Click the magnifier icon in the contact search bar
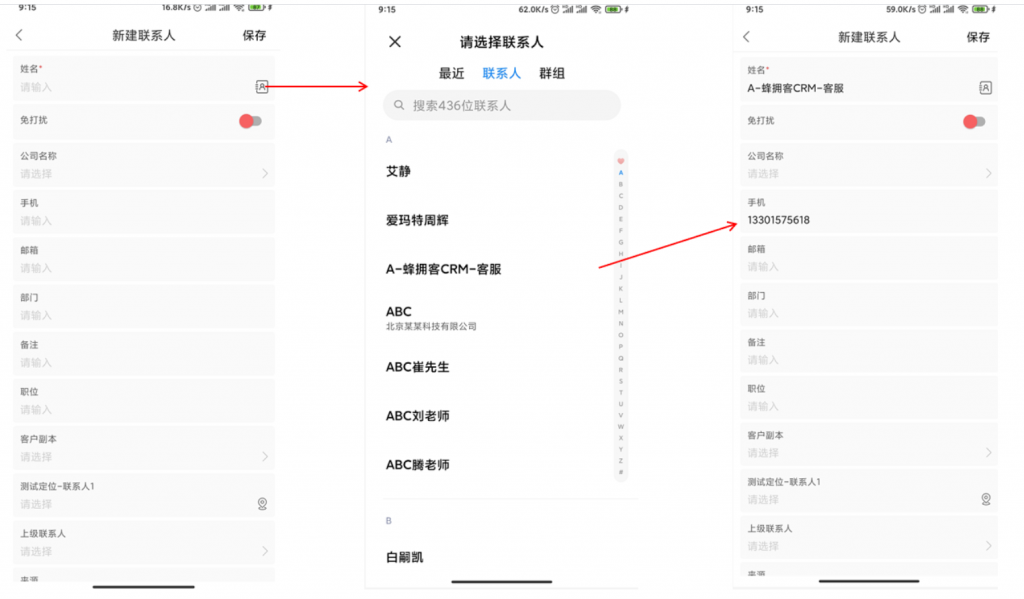The image size is (1024, 599). [399, 105]
